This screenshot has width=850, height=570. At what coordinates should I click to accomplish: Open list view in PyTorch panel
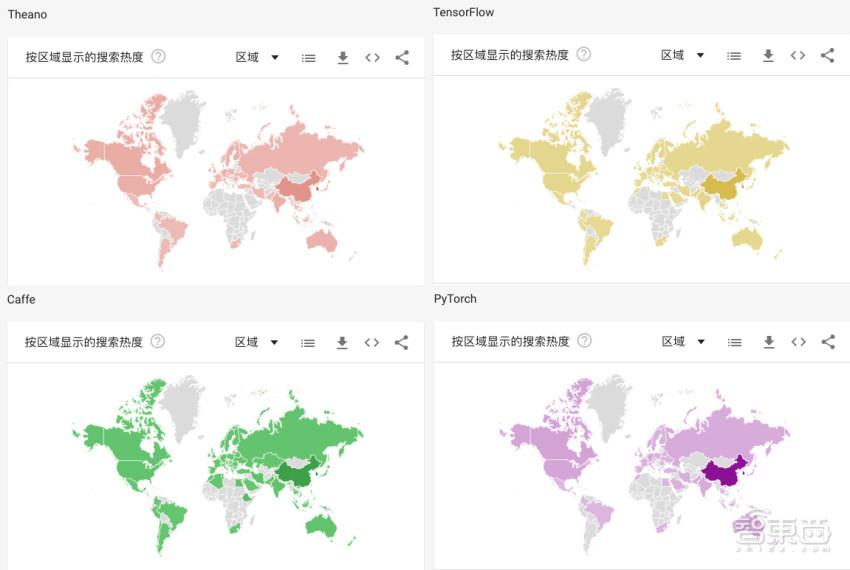click(x=734, y=342)
